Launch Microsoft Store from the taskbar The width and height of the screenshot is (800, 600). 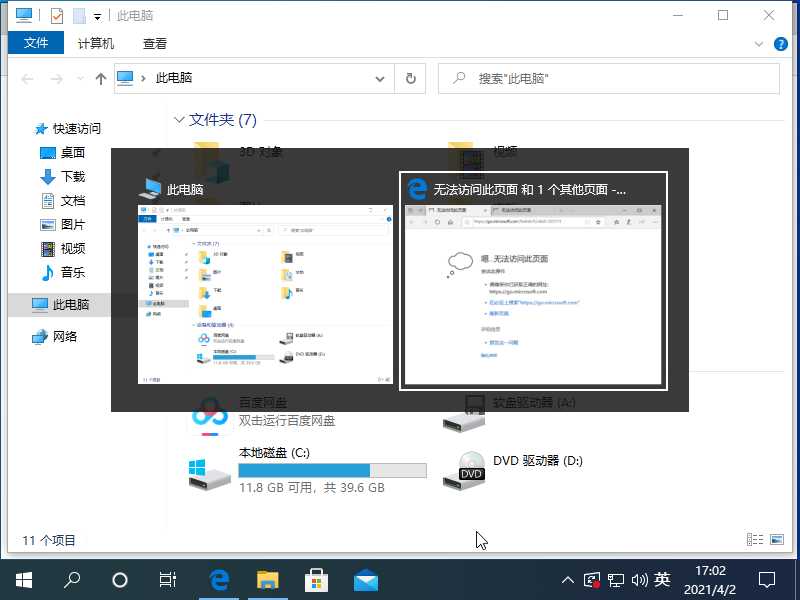coord(316,579)
